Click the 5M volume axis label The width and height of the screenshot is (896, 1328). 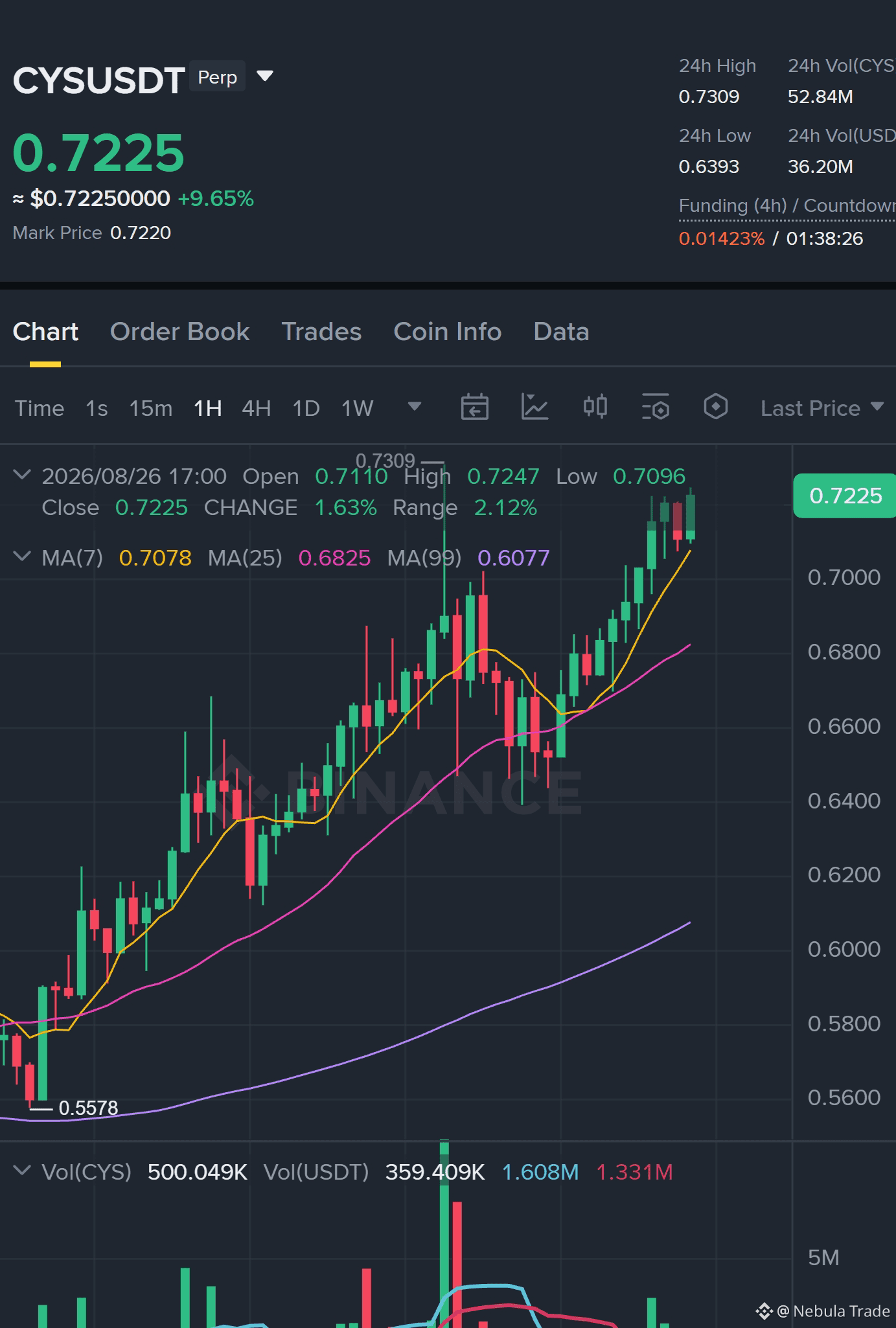[x=823, y=1257]
